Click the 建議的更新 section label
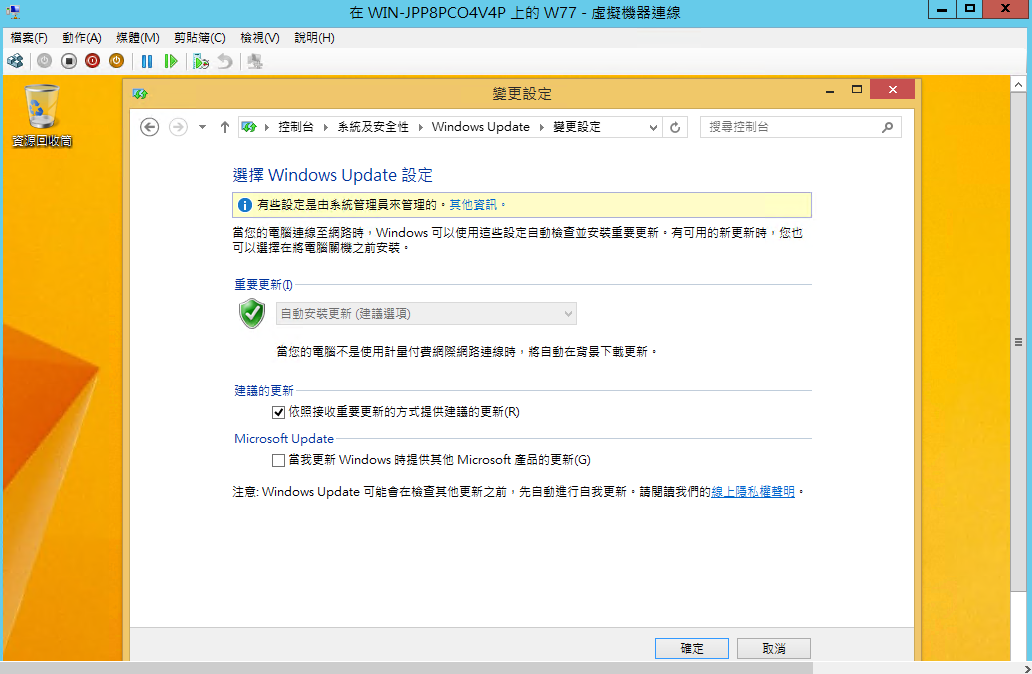Image resolution: width=1032 pixels, height=674 pixels. (264, 390)
